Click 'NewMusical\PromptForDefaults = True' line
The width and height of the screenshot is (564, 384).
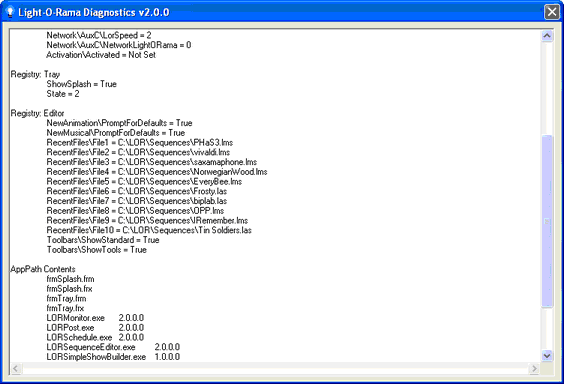coord(116,133)
